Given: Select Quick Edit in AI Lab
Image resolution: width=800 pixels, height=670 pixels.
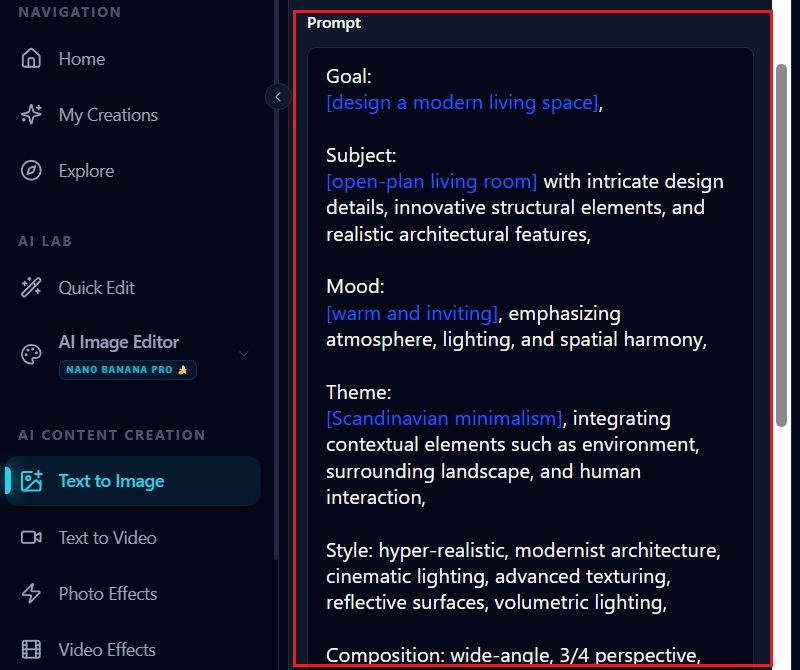Looking at the screenshot, I should pyautogui.click(x=96, y=288).
